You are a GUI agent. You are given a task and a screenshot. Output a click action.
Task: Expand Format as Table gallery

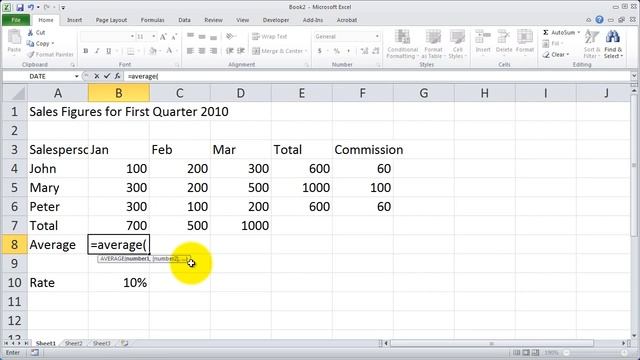click(433, 44)
